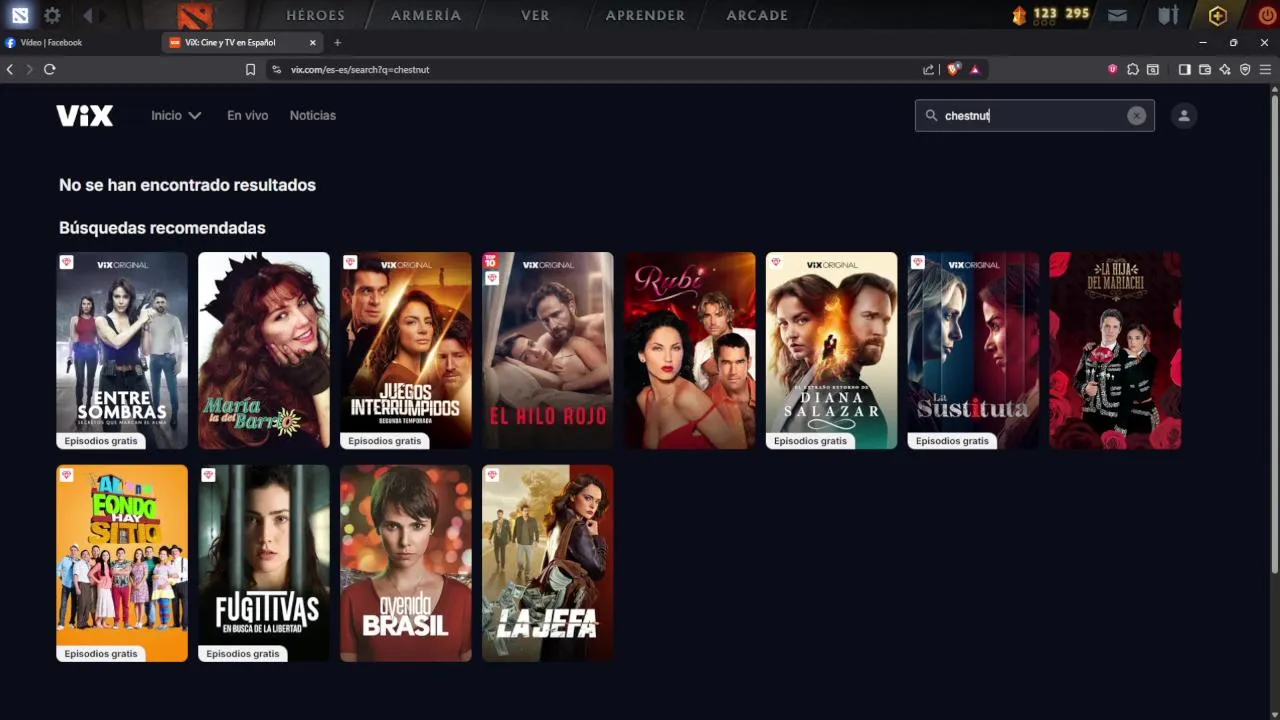1280x720 pixels.
Task: Bookmark this page icon
Action: pos(250,69)
